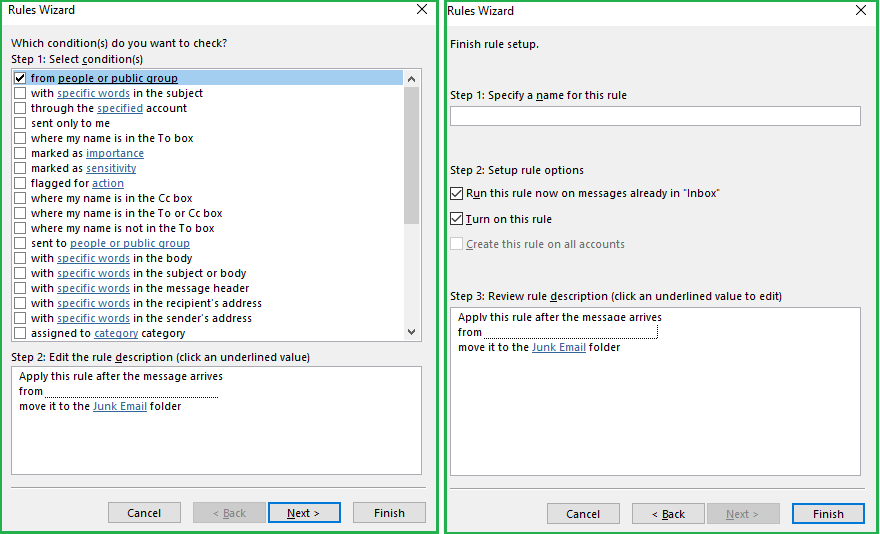
Task: Check 'where my name is not in the To box'
Action: [20, 228]
